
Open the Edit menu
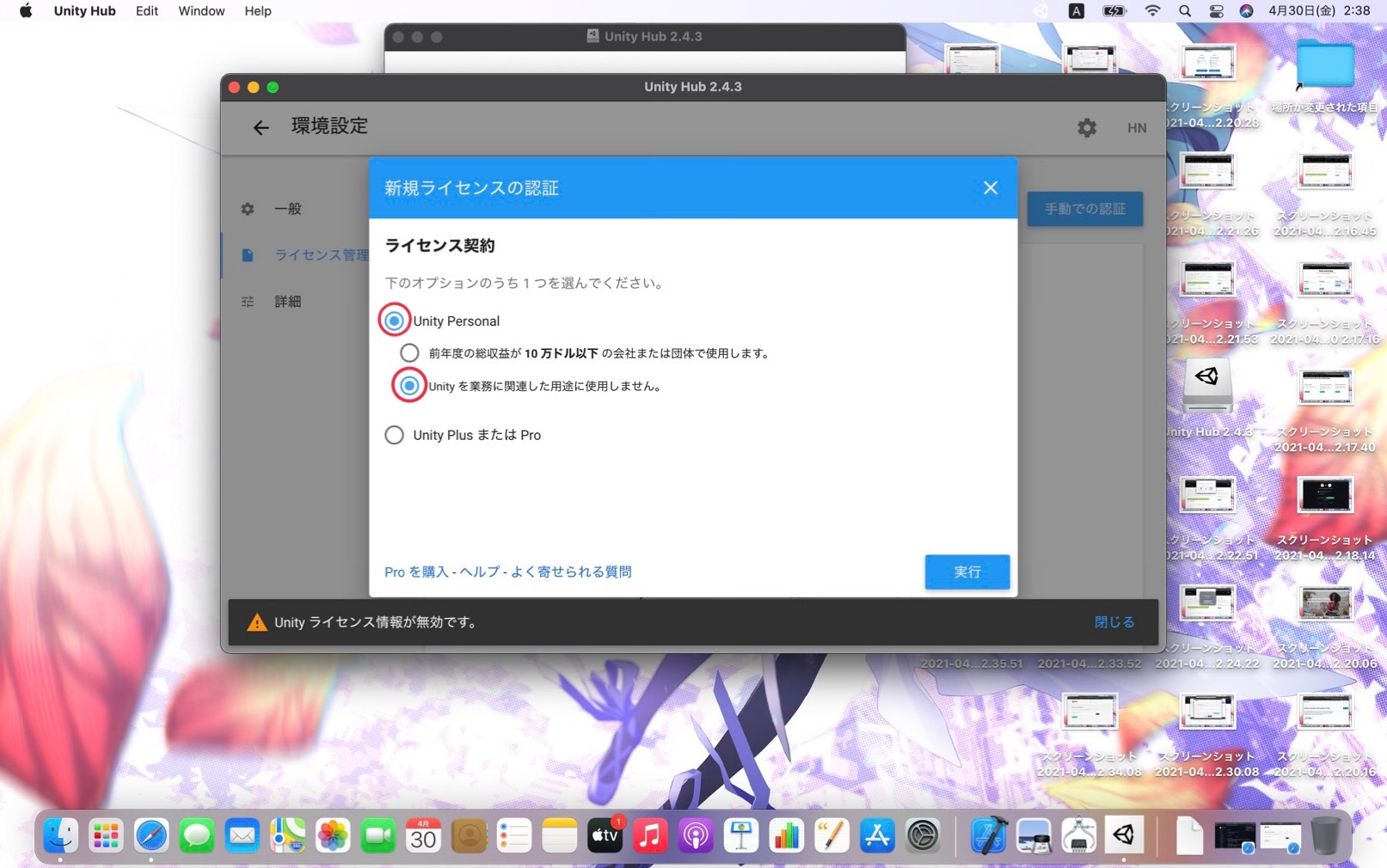(x=147, y=11)
